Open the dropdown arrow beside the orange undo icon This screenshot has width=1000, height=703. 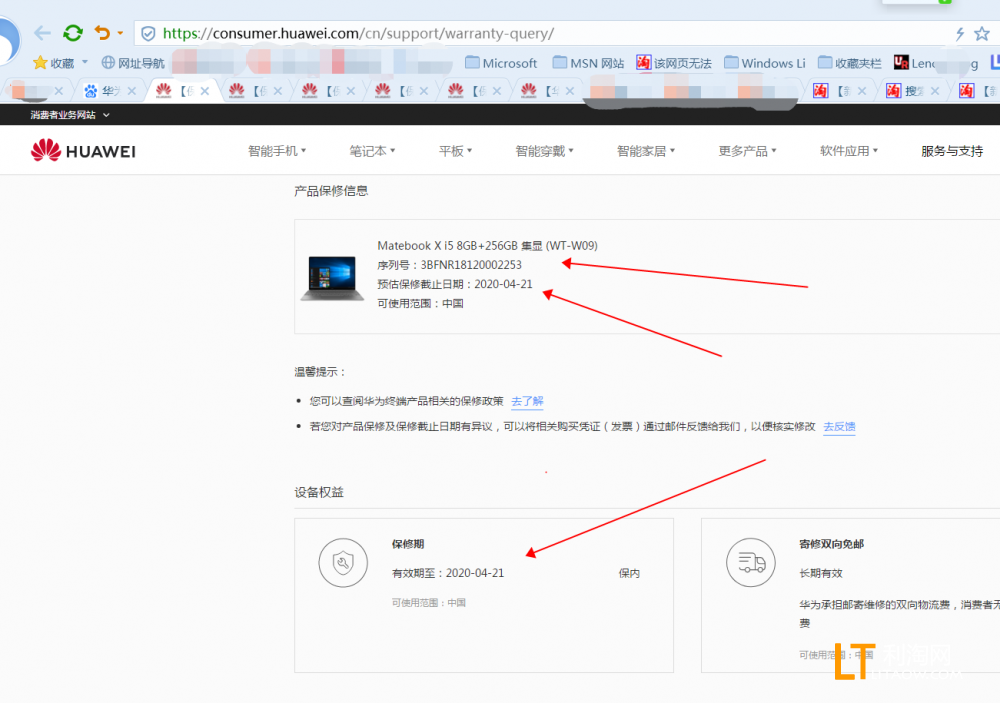tap(120, 33)
